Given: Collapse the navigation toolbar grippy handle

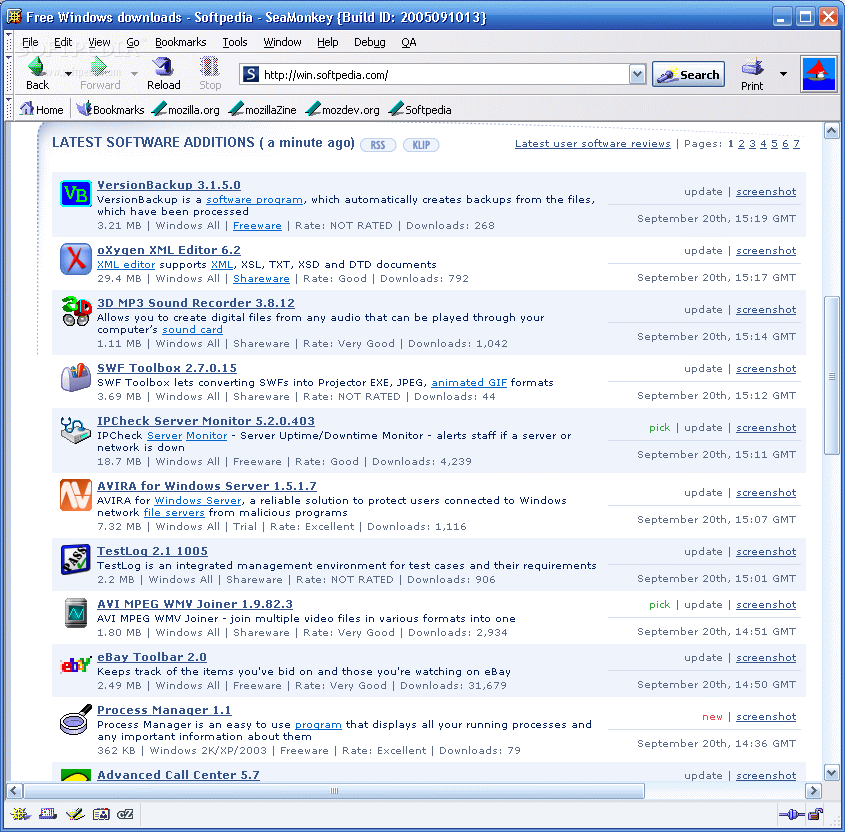Looking at the screenshot, I should coord(8,74).
